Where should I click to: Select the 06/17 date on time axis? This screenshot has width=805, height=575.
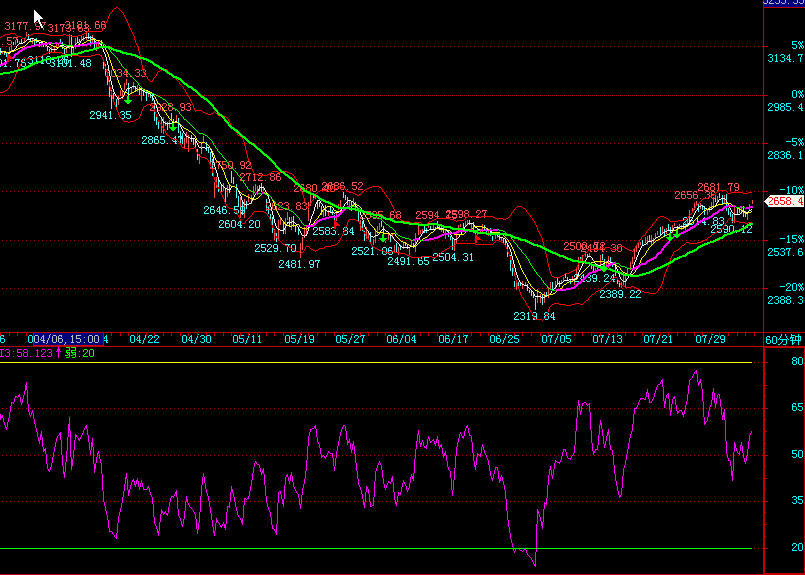pos(453,339)
